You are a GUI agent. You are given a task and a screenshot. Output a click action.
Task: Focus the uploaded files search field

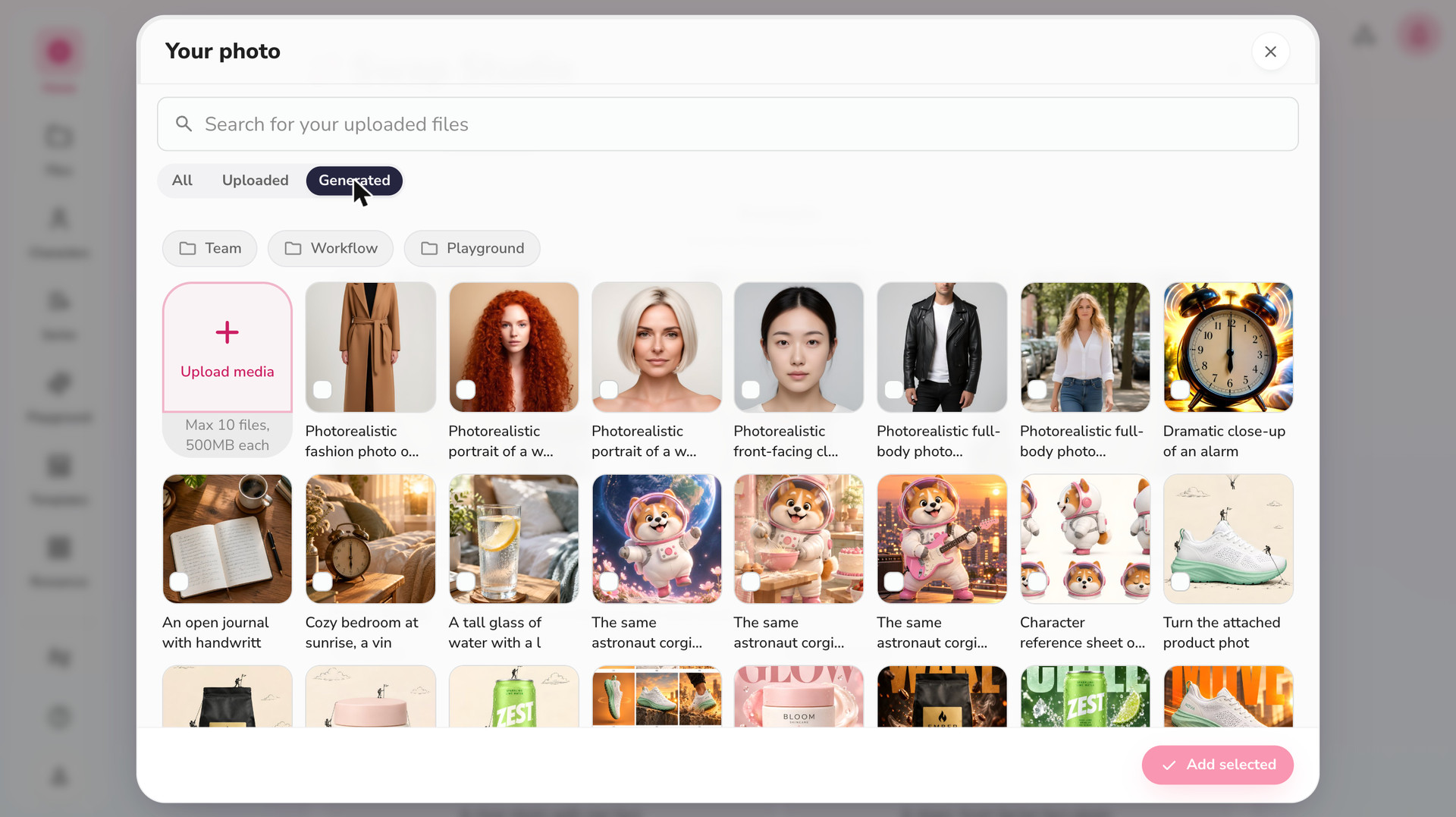[727, 124]
